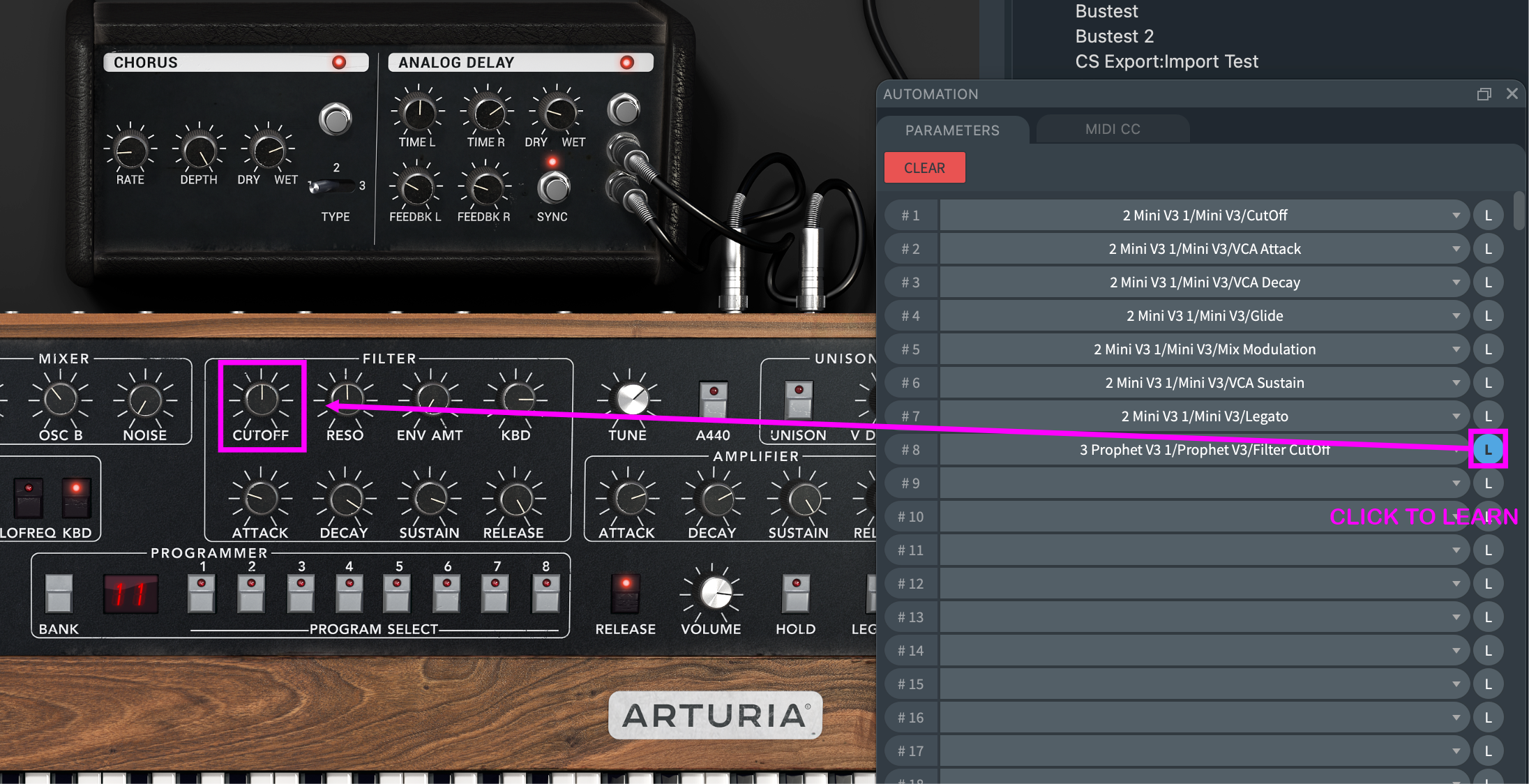Click the Chorus RATE knob
The width and height of the screenshot is (1529, 784).
coord(130,150)
